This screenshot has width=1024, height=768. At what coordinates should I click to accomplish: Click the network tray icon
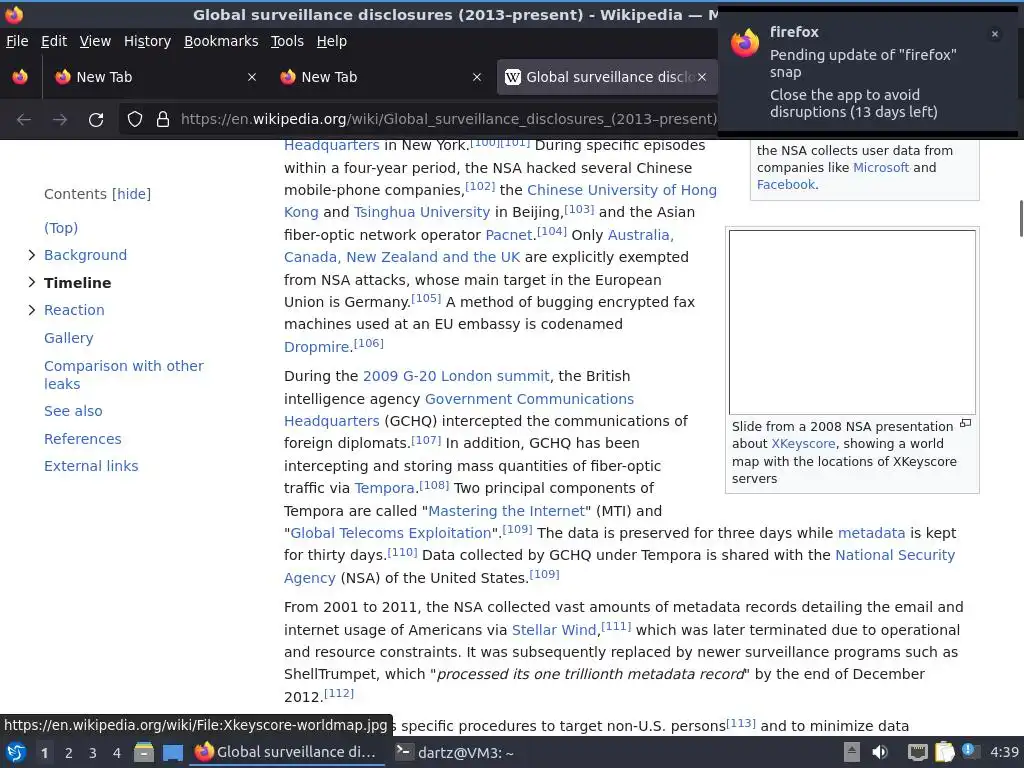click(918, 752)
